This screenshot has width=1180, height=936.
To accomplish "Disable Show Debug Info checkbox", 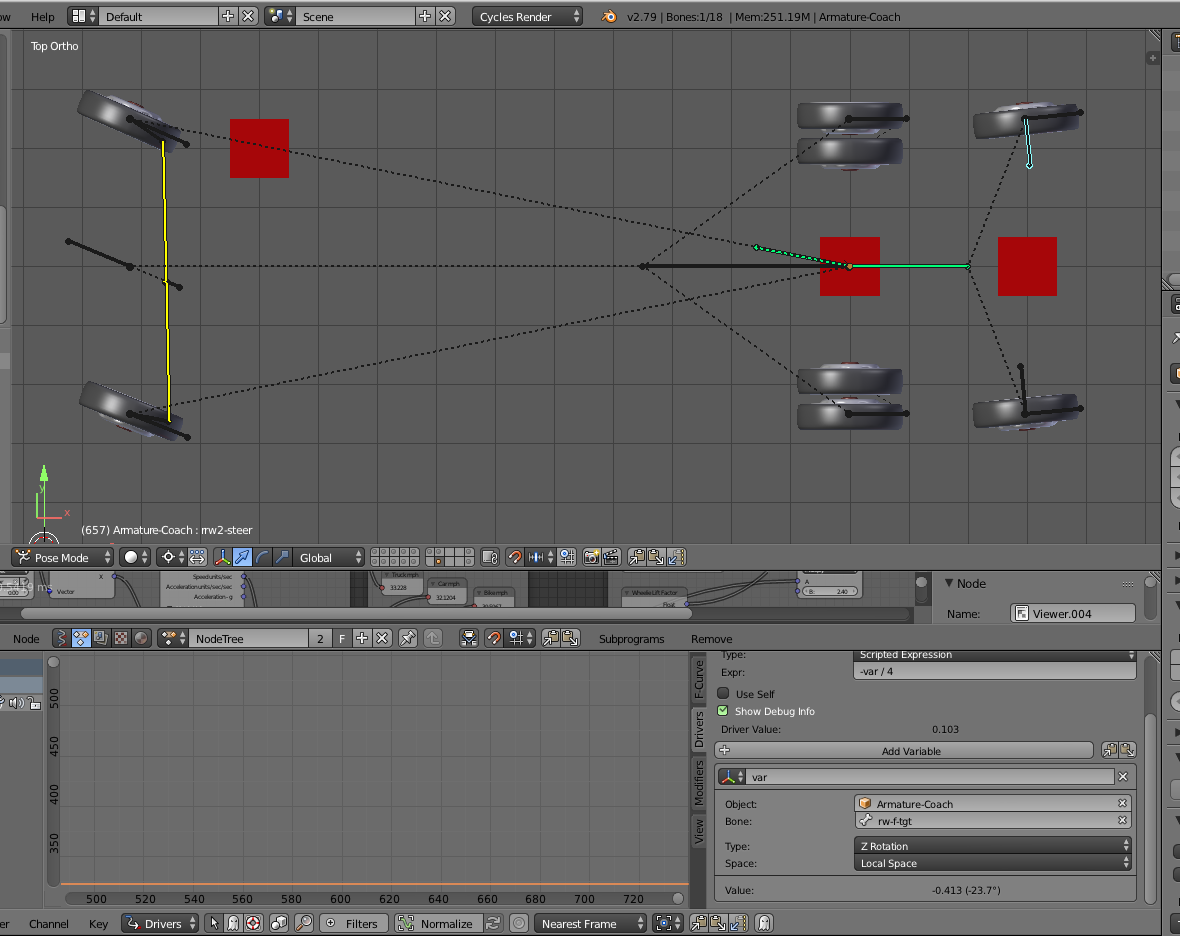I will [723, 711].
